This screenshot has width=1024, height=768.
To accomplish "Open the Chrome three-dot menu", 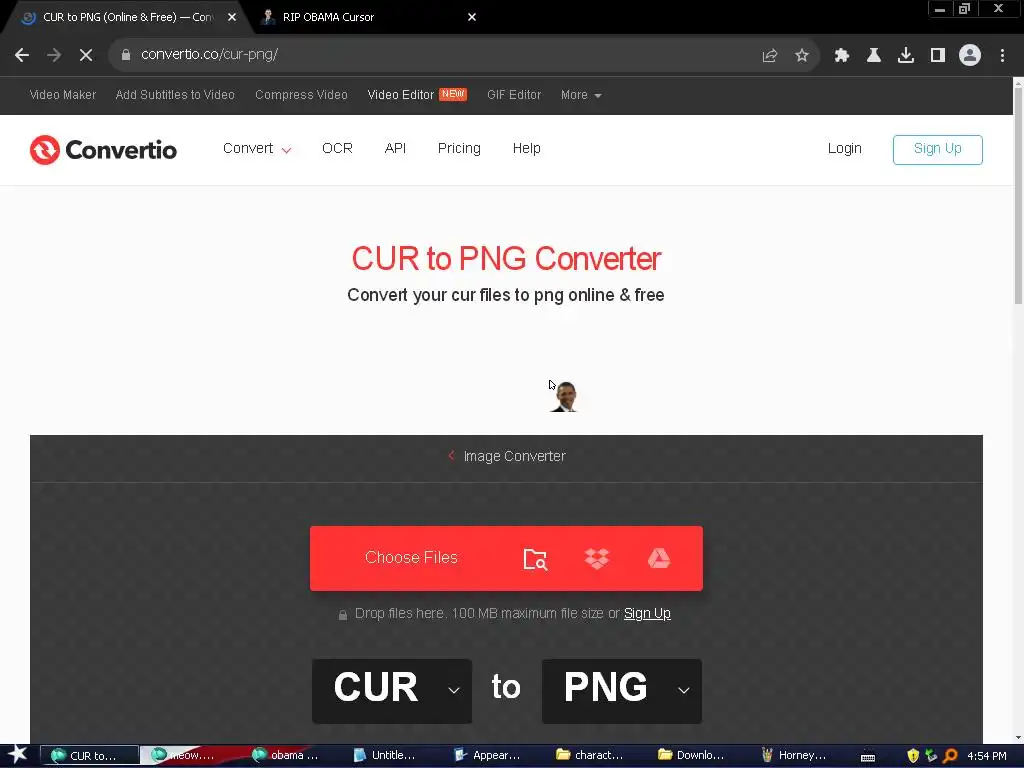I will pos(1002,56).
